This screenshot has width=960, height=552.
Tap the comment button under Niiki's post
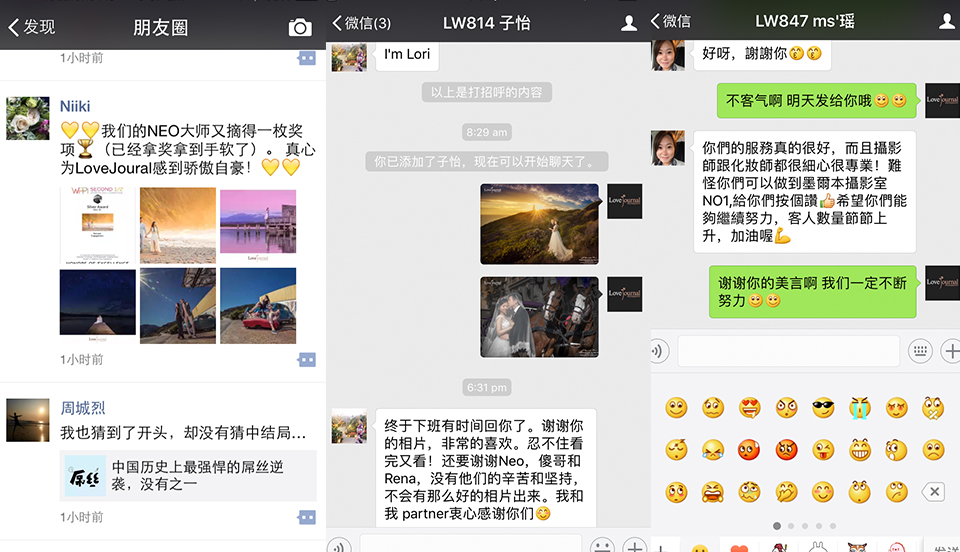(306, 360)
